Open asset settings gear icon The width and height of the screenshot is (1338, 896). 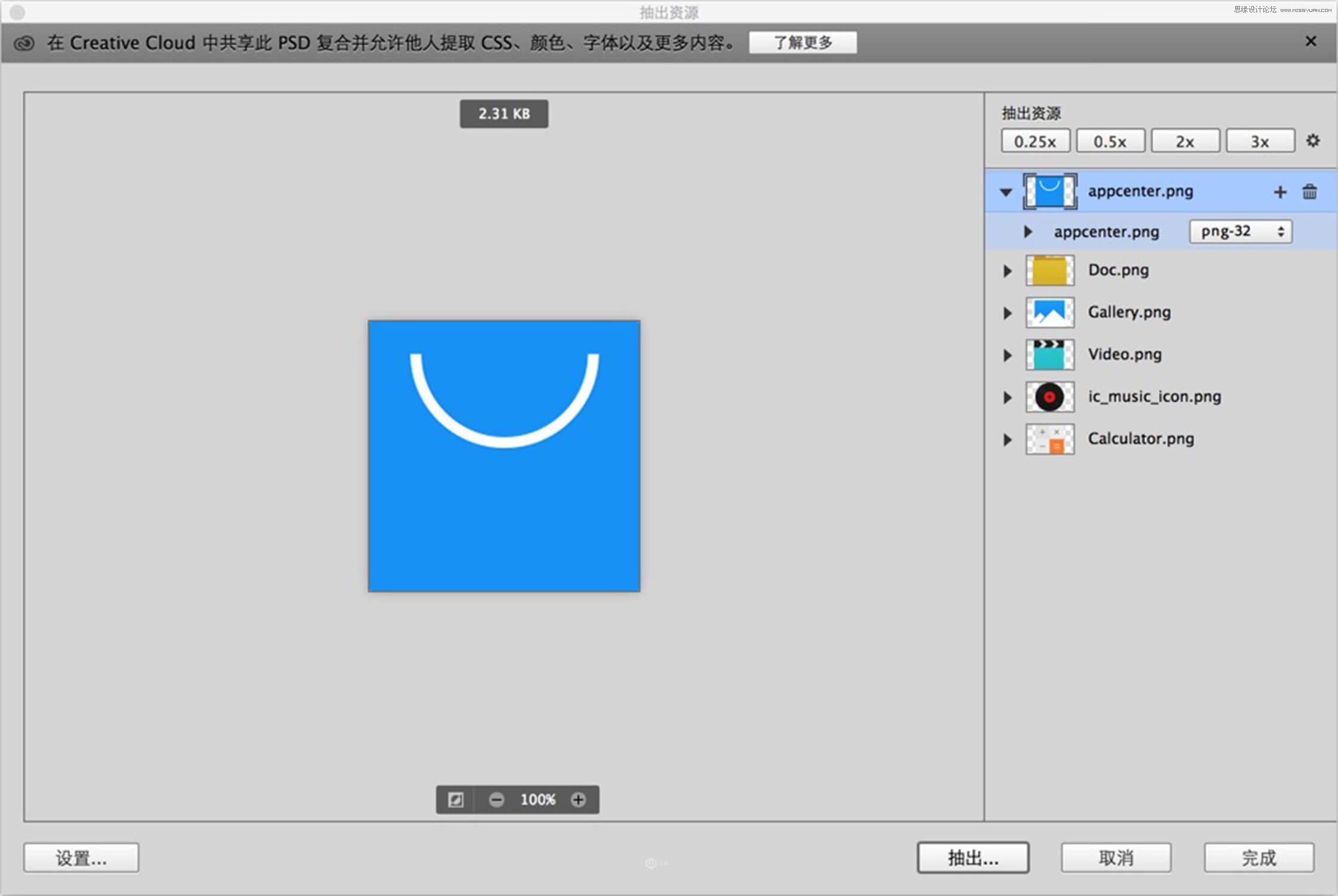1313,140
